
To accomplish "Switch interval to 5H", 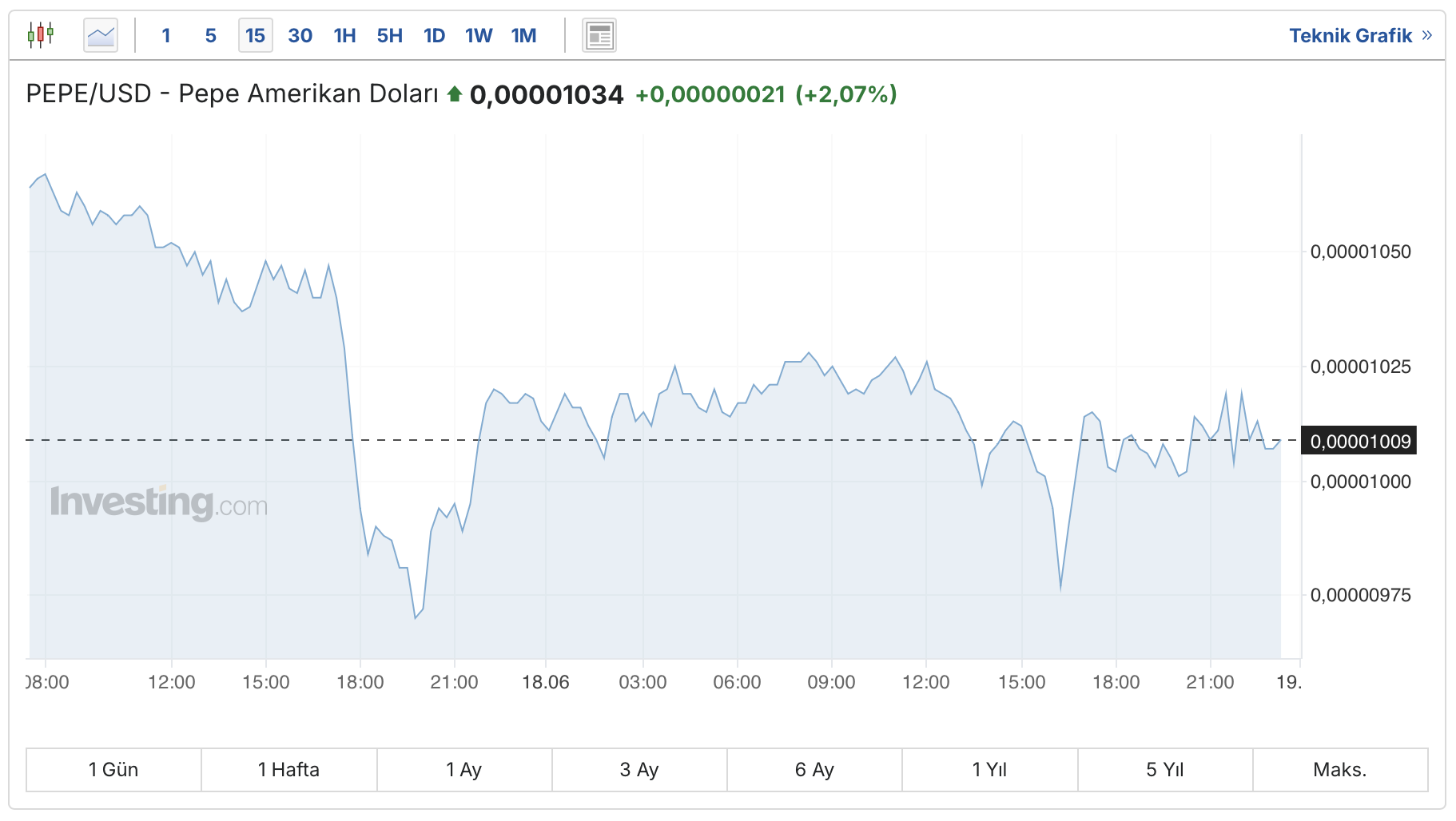I will click(390, 35).
